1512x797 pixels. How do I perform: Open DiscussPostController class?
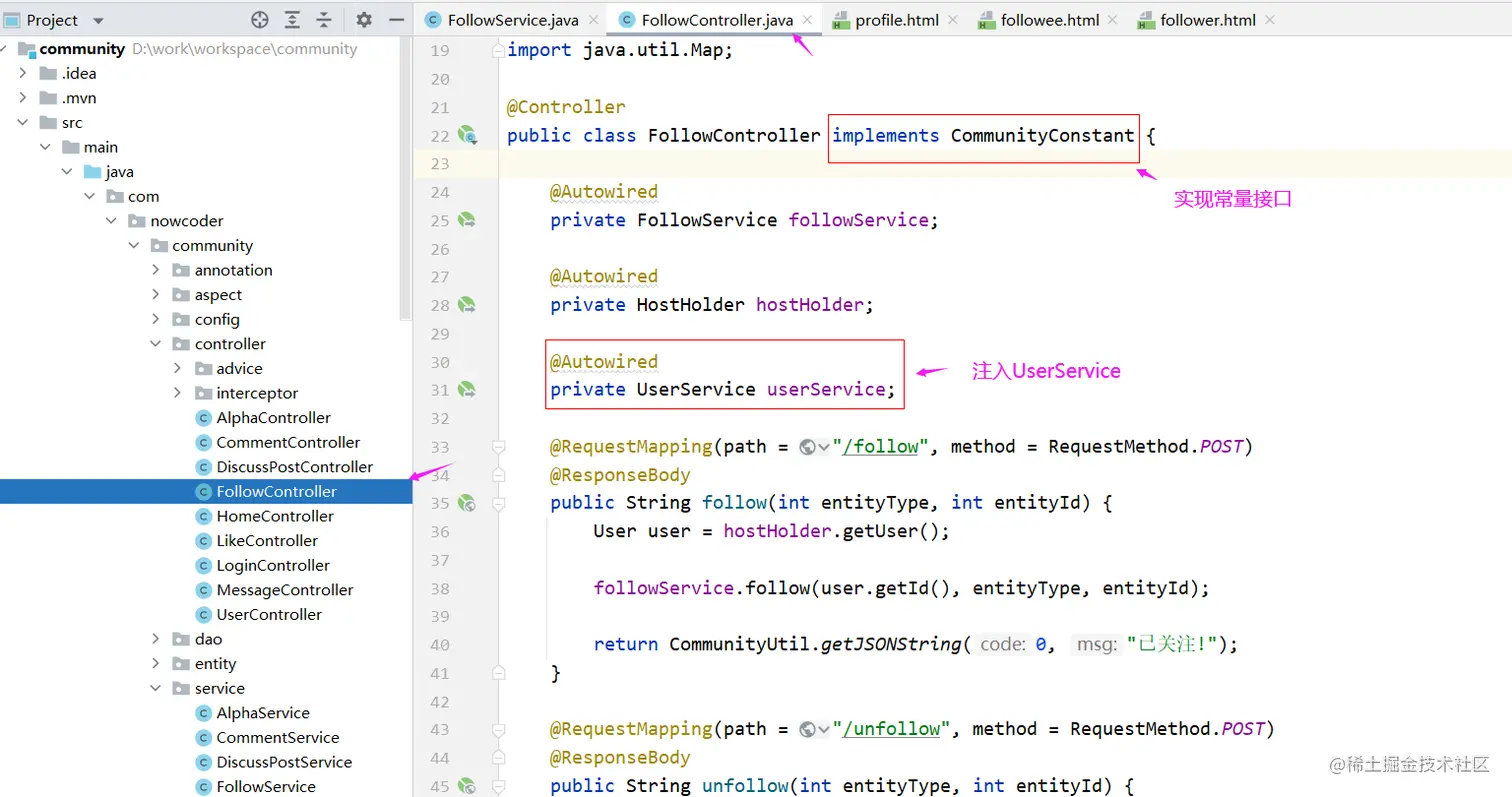pos(294,467)
